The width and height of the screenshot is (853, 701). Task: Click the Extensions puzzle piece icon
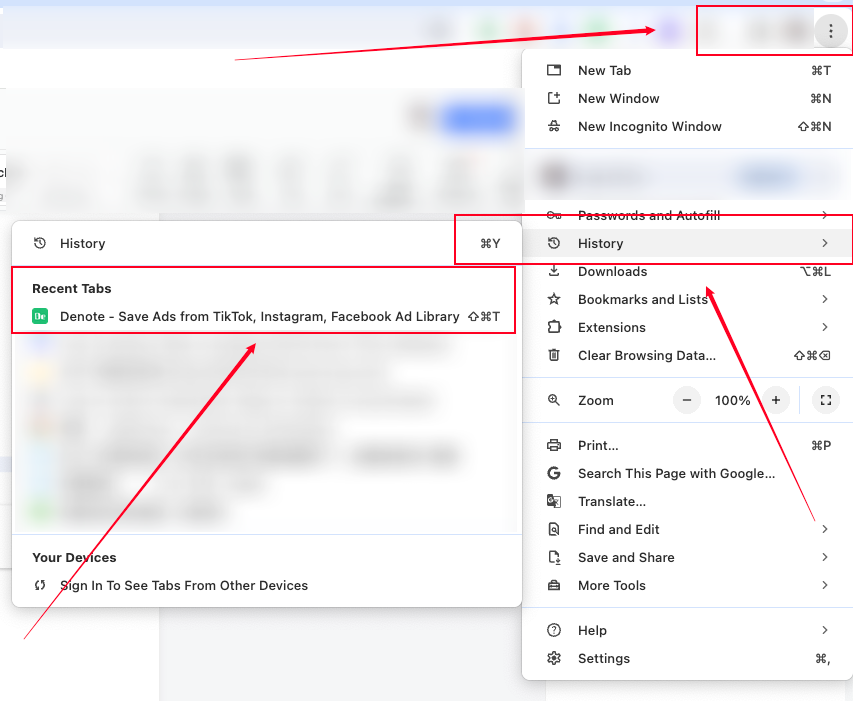554,327
